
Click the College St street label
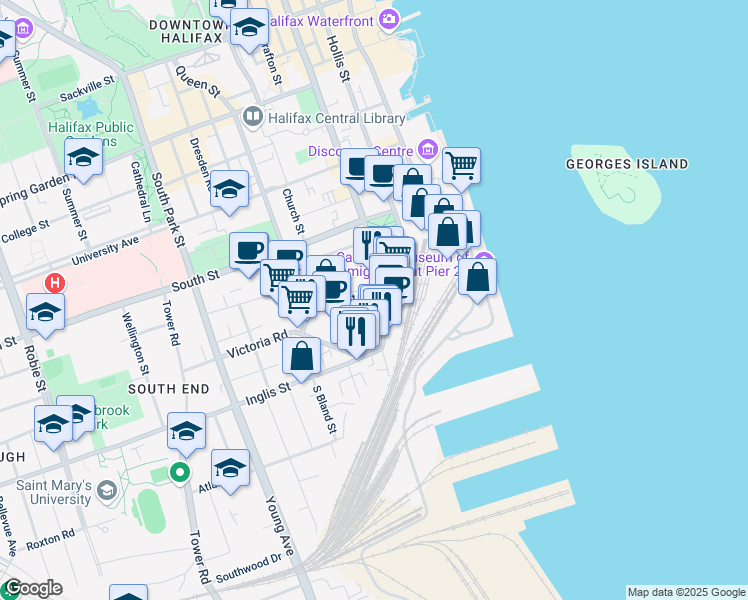[25, 231]
